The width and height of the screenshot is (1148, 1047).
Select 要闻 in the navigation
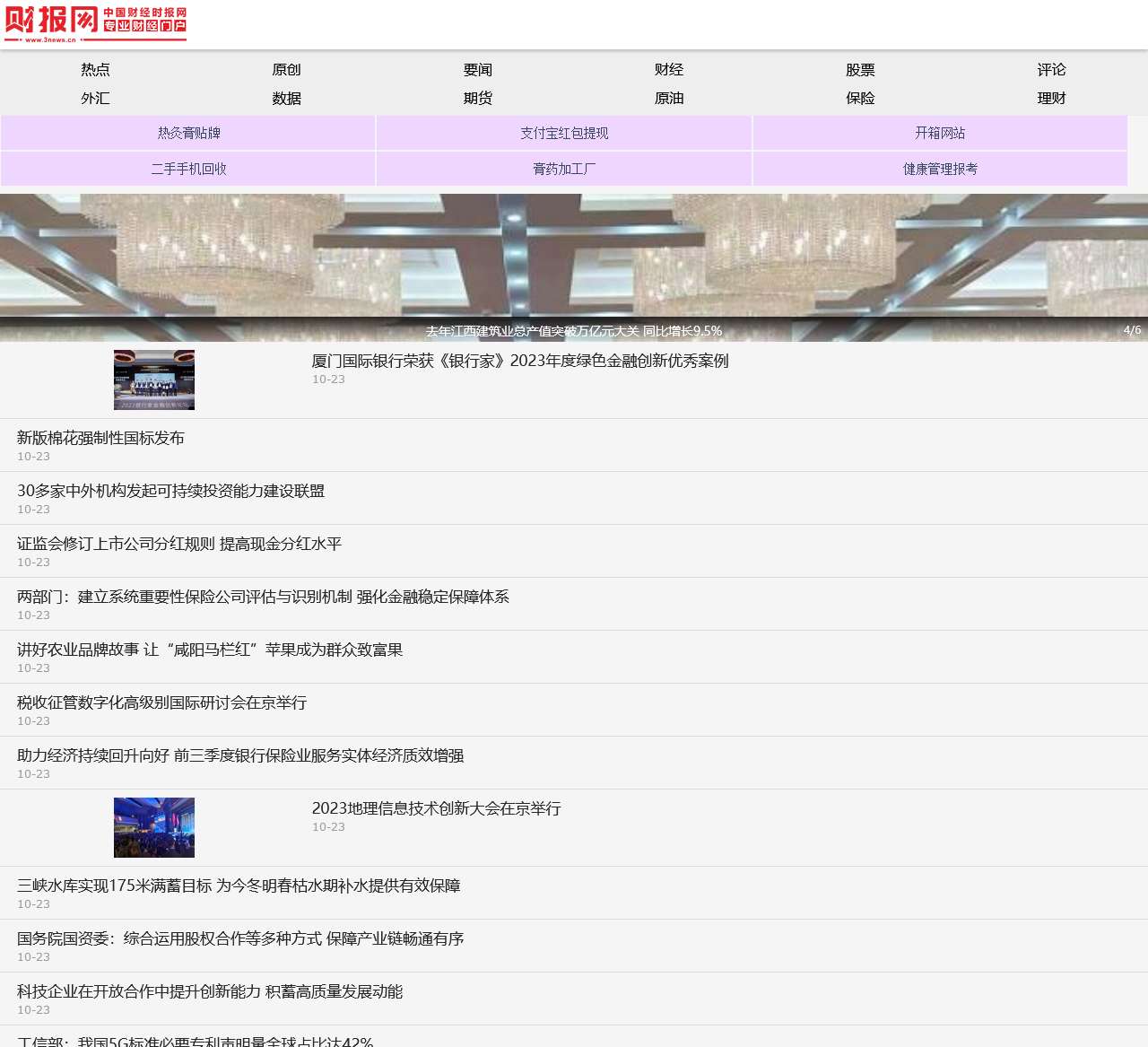(x=478, y=70)
